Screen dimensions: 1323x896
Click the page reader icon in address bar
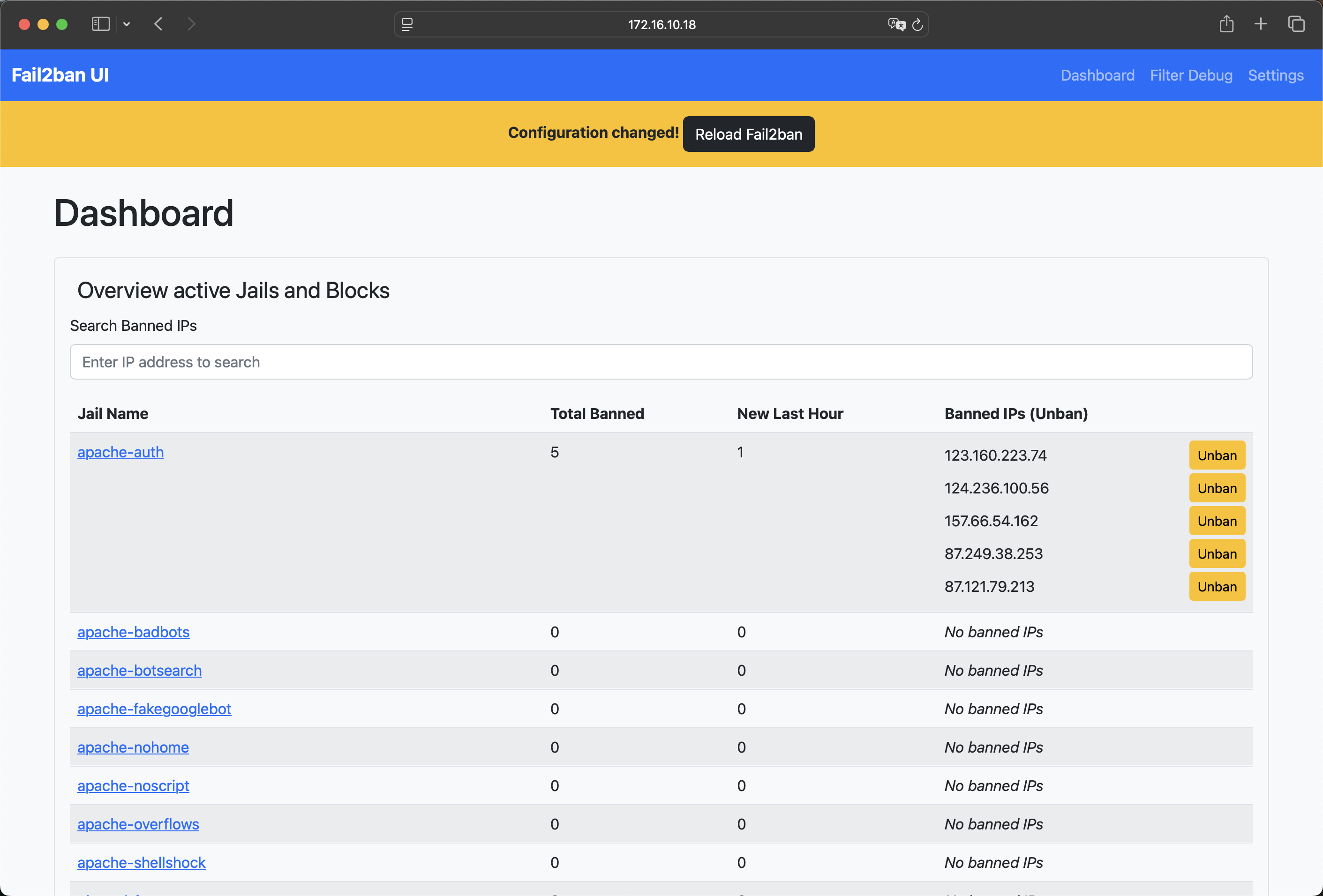[x=407, y=24]
